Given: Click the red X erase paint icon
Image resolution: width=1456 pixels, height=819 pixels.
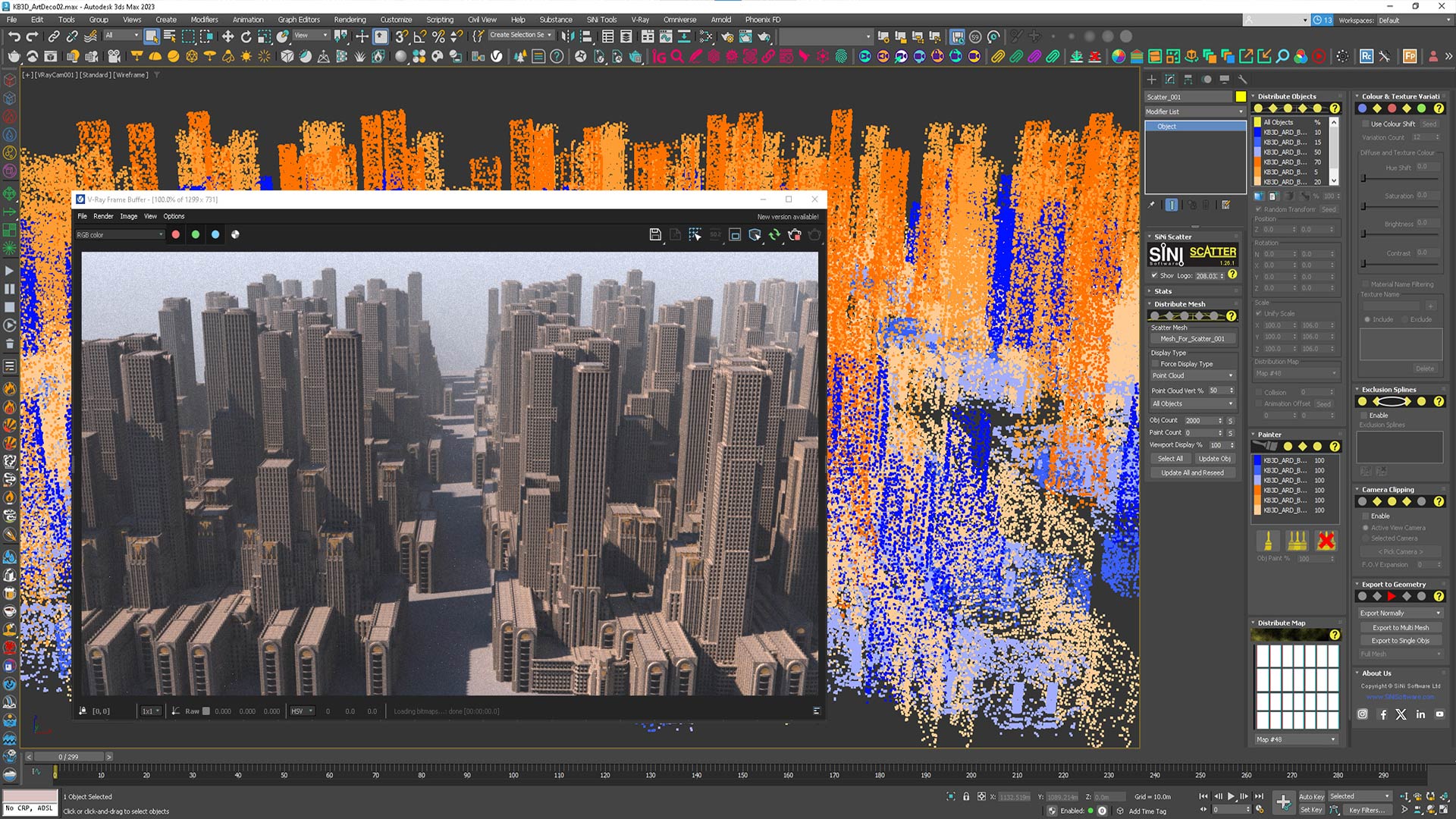Looking at the screenshot, I should 1326,541.
